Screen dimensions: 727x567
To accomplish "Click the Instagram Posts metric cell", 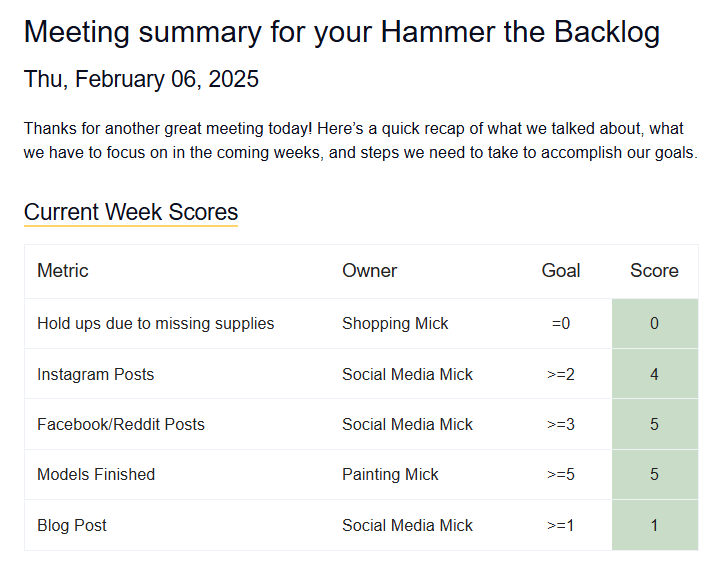I will 96,374.
